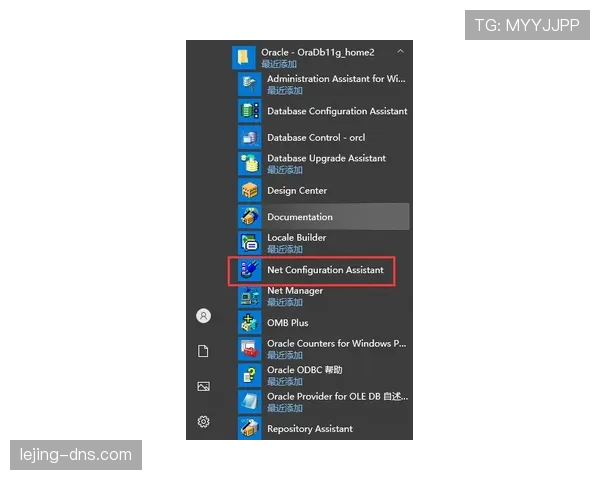Collapse the Oracle OraDb11g_home2 group chevron
600x480 pixels.
tap(400, 51)
